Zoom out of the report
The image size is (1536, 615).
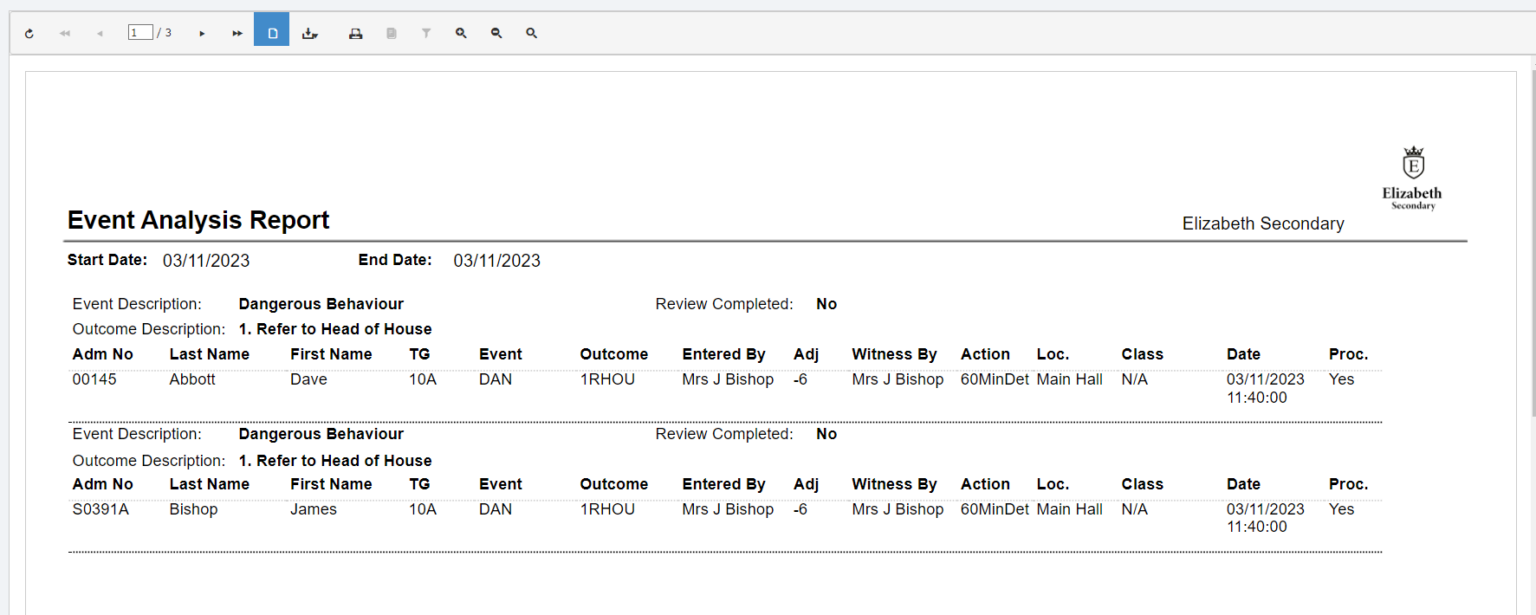click(x=496, y=32)
